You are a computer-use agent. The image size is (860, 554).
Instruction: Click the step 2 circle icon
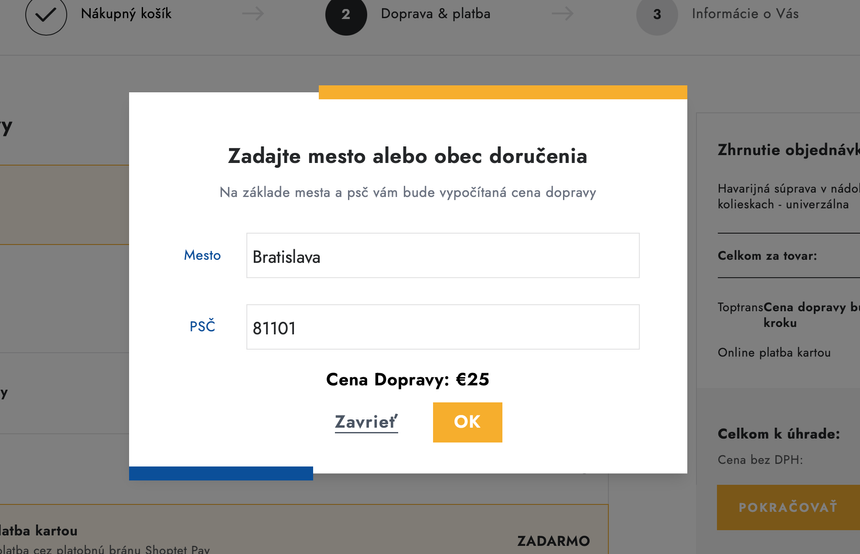[x=346, y=15]
